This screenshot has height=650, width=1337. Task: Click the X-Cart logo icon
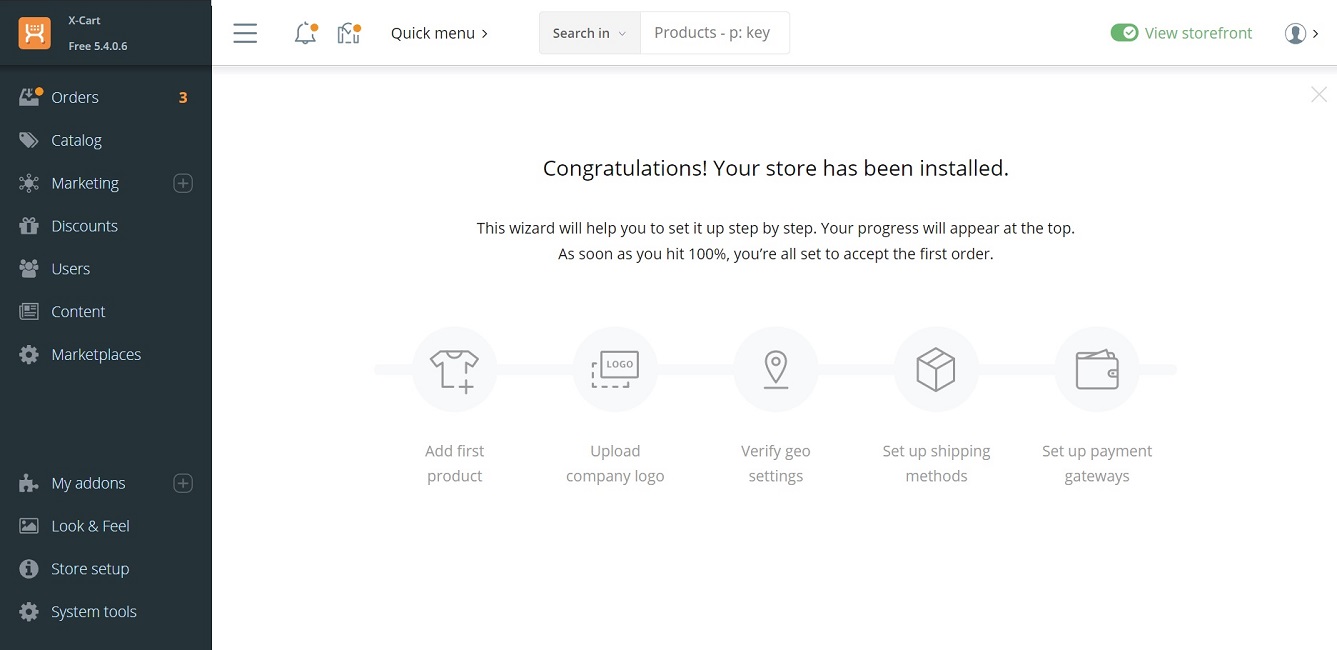click(34, 33)
